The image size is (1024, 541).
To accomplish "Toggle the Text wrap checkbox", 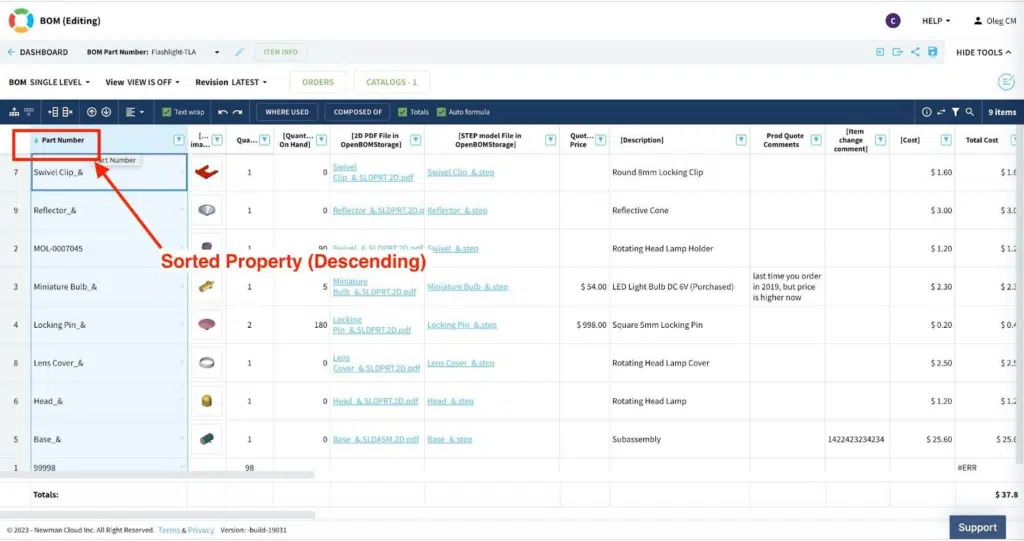I will point(167,112).
